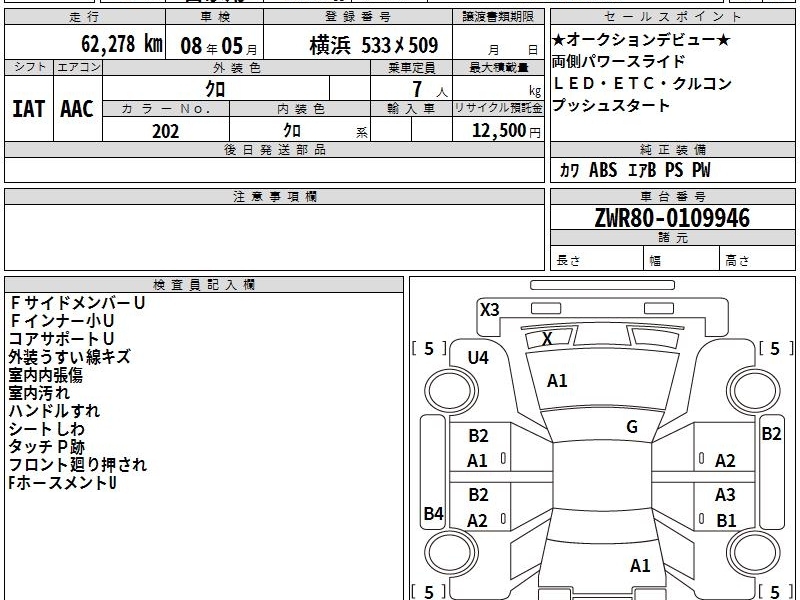This screenshot has width=800, height=600.
Task: Click the A3 mark on the diagram
Action: (725, 495)
